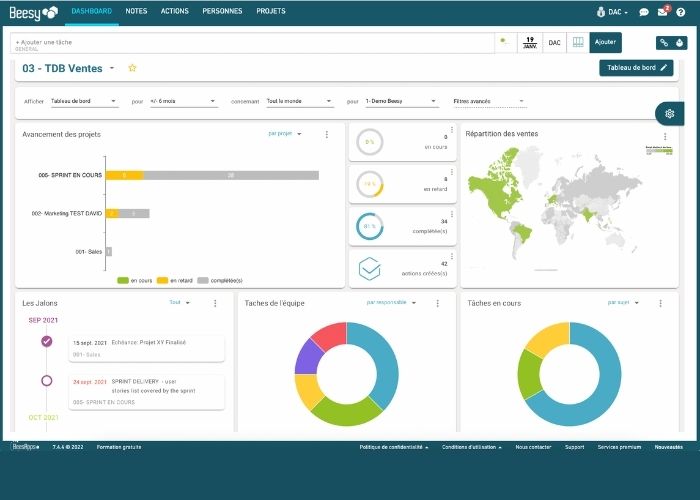Toggle the 'en cours' legend item
The image size is (700, 500).
[x=134, y=280]
